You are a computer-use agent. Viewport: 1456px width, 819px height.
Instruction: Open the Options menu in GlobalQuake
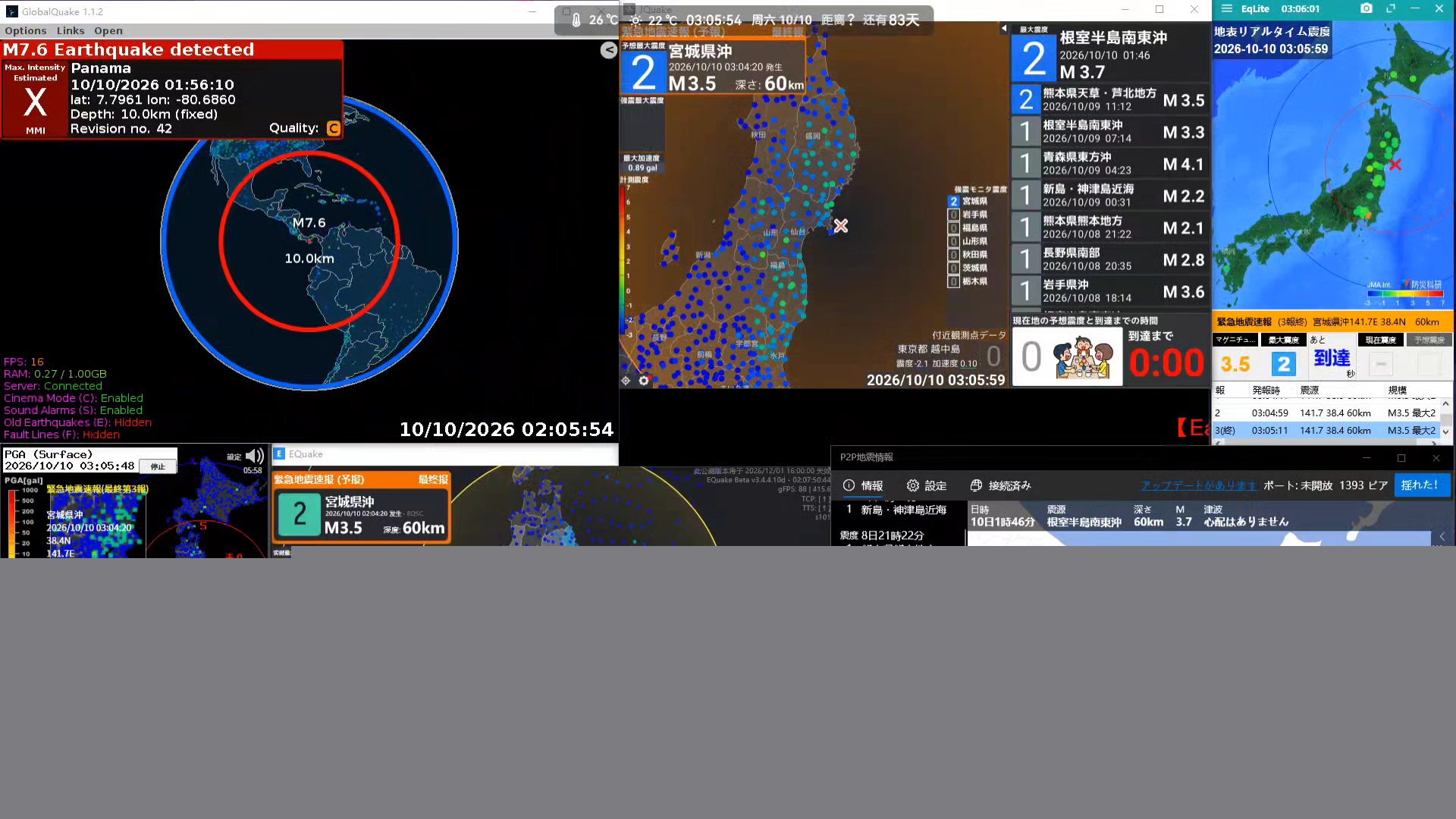[x=26, y=30]
